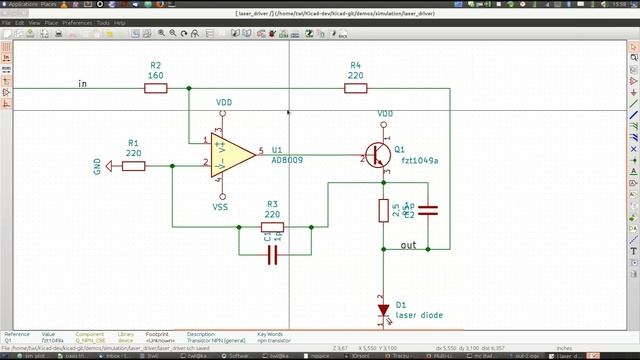This screenshot has height=360, width=640.
Task: Click the Undo icon in top toolbar
Action: coord(109,34)
